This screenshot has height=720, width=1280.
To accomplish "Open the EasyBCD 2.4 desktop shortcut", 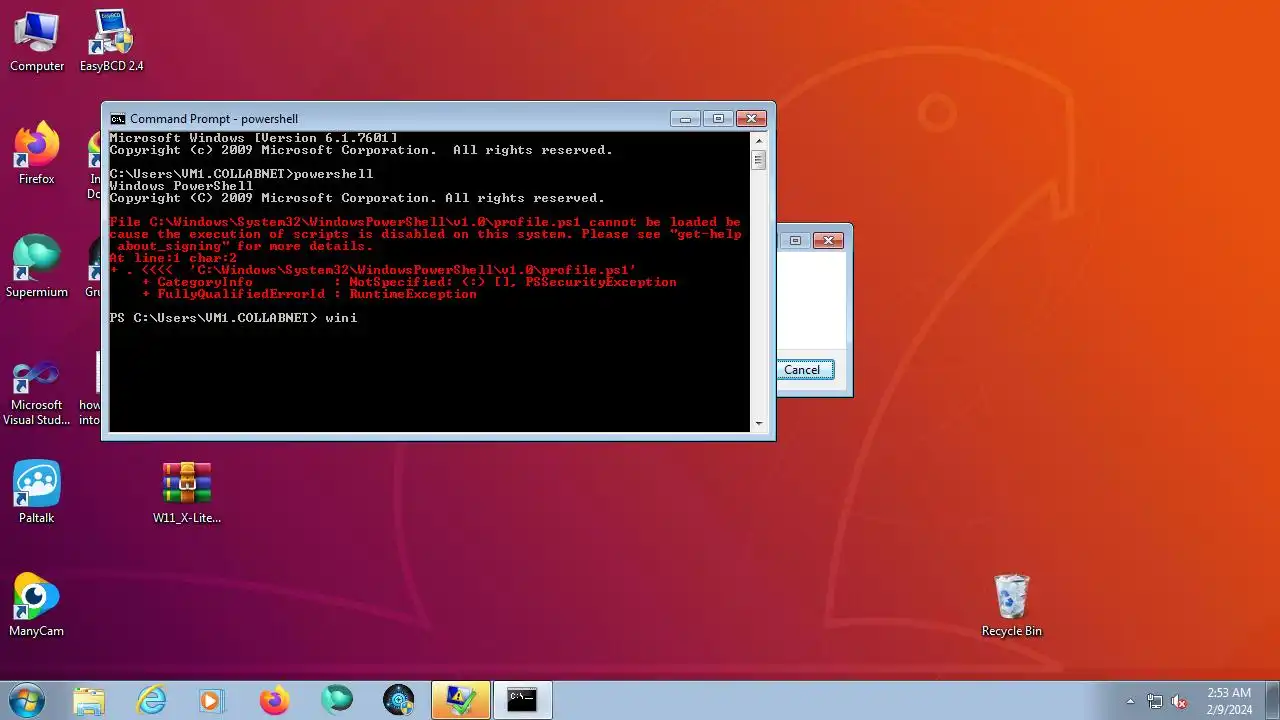I will click(x=111, y=42).
